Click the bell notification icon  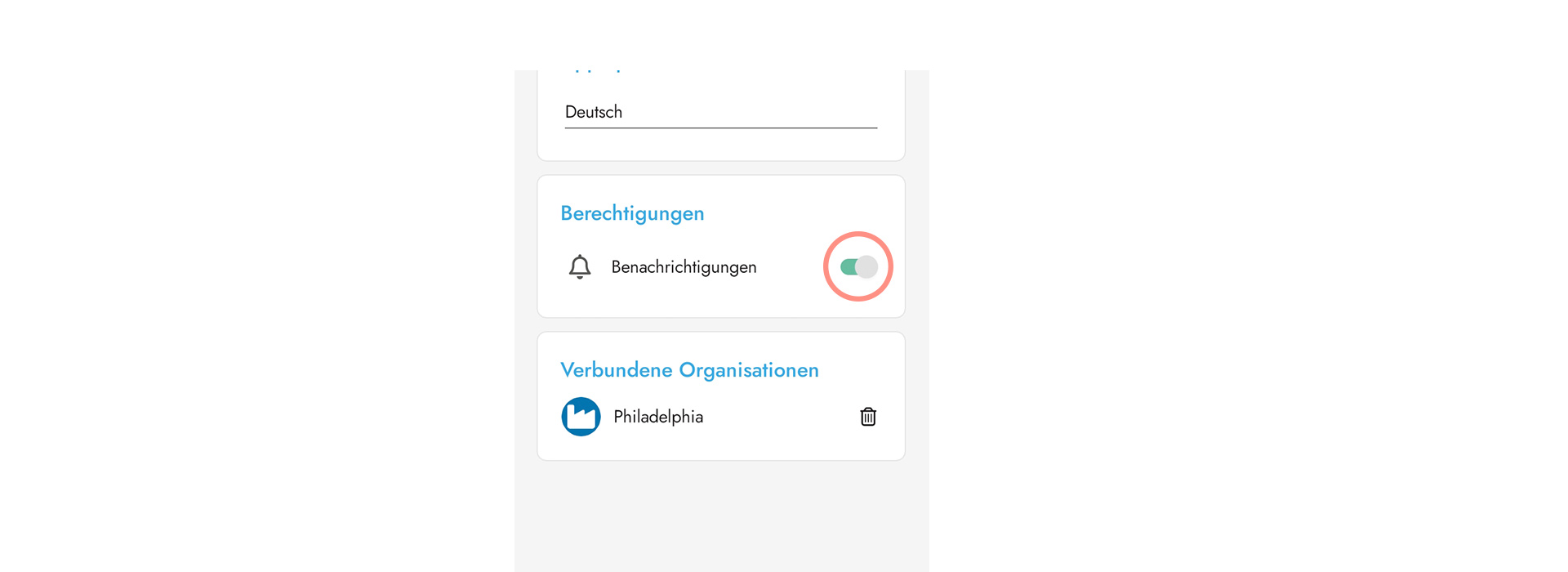[x=580, y=267]
